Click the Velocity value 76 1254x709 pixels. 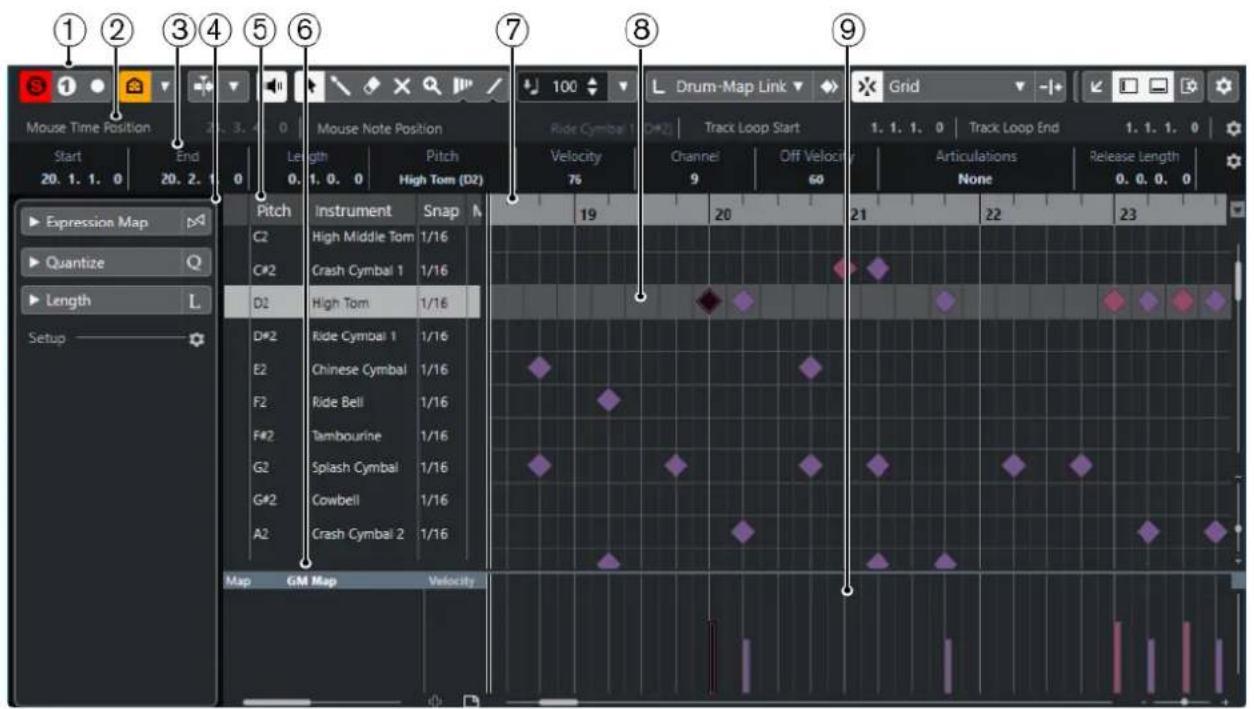tap(574, 180)
